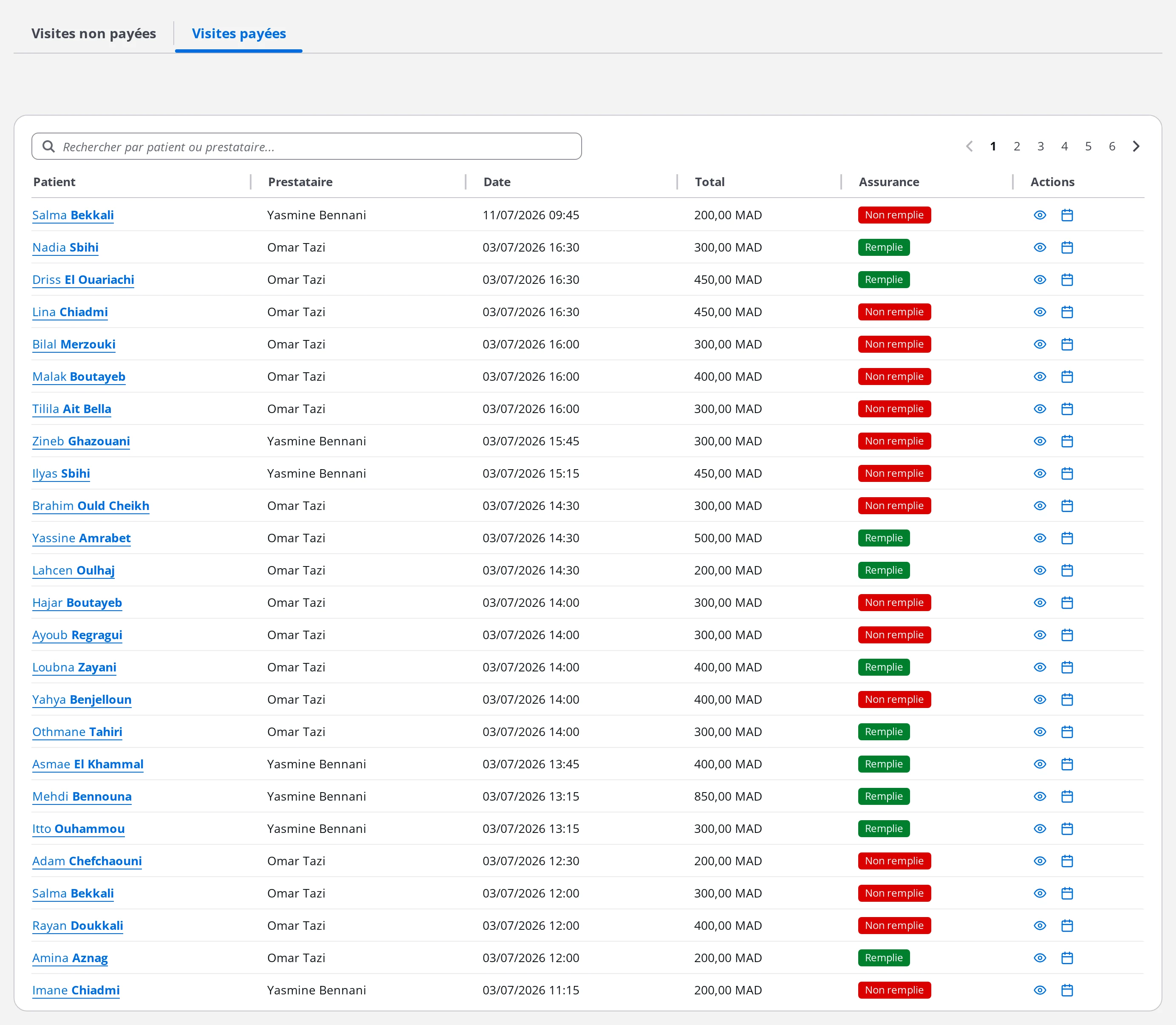
Task: View details of Loubna Zayani visit
Action: pos(1040,668)
